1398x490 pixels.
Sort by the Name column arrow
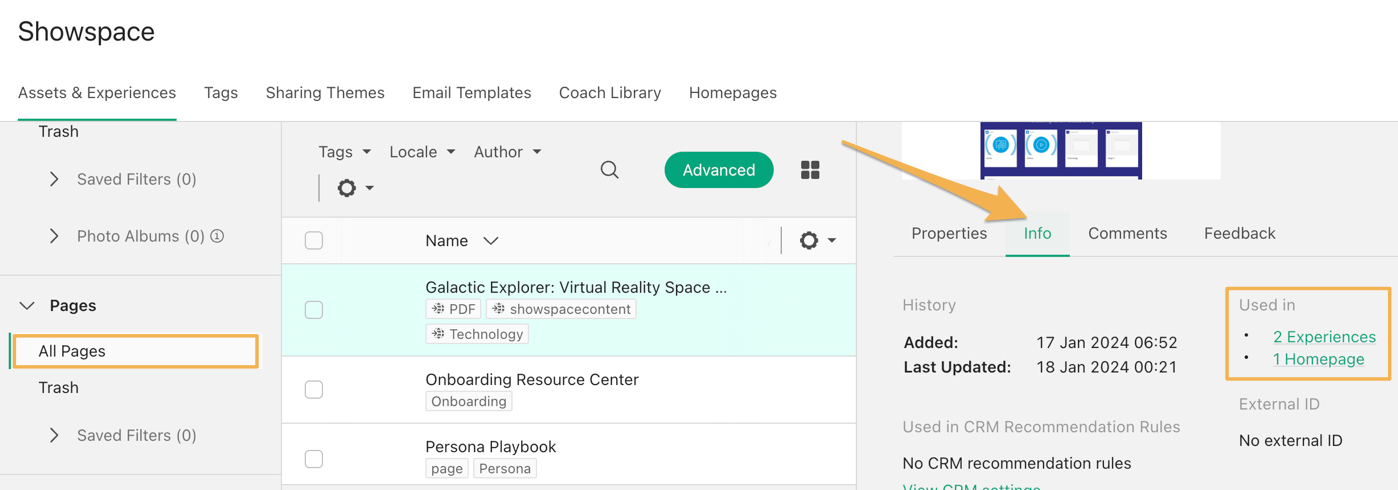(491, 241)
